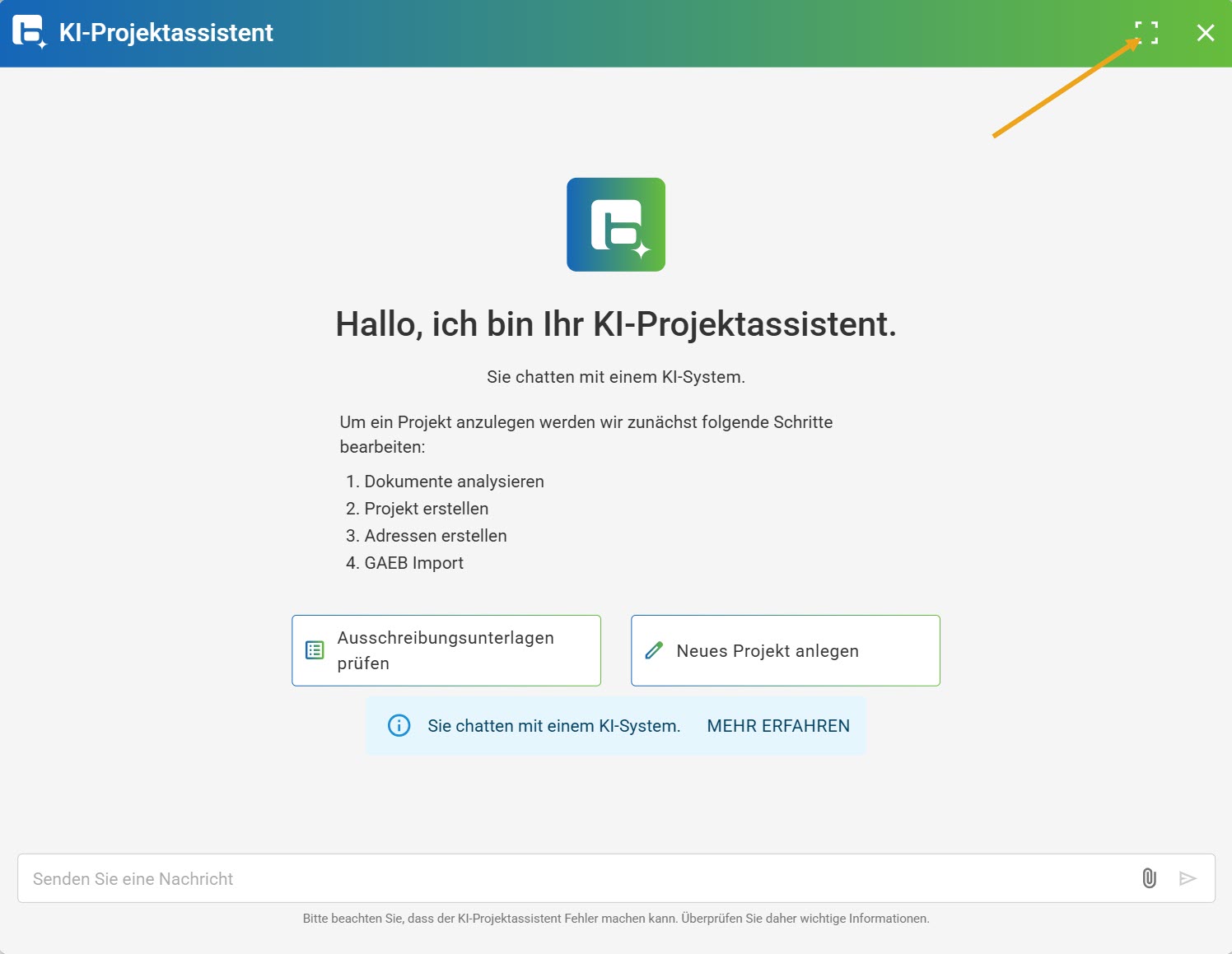Click the header title 'KI-Projektassistent'
1232x954 pixels.
click(166, 33)
